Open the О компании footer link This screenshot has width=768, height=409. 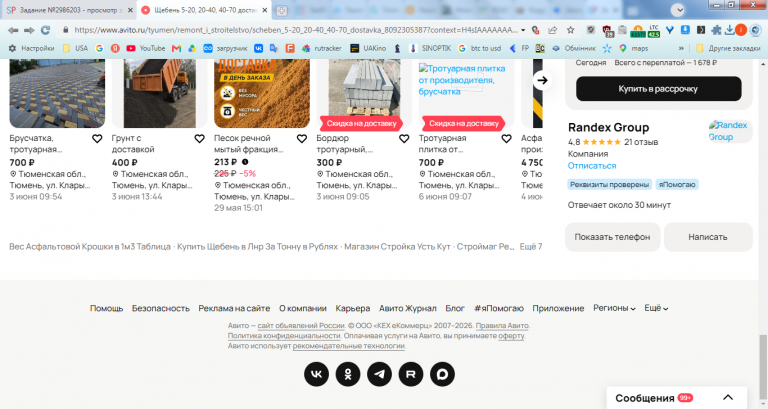(303, 309)
